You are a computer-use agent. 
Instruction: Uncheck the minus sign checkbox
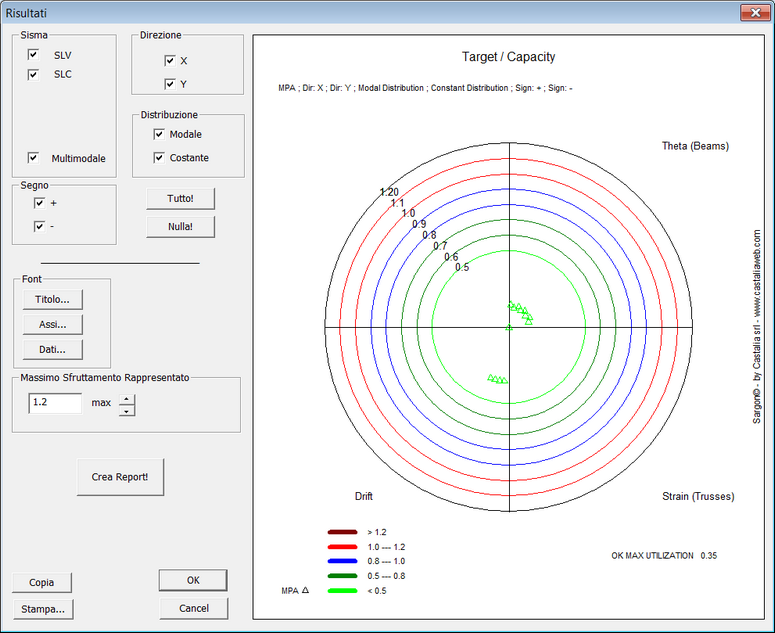[x=40, y=226]
